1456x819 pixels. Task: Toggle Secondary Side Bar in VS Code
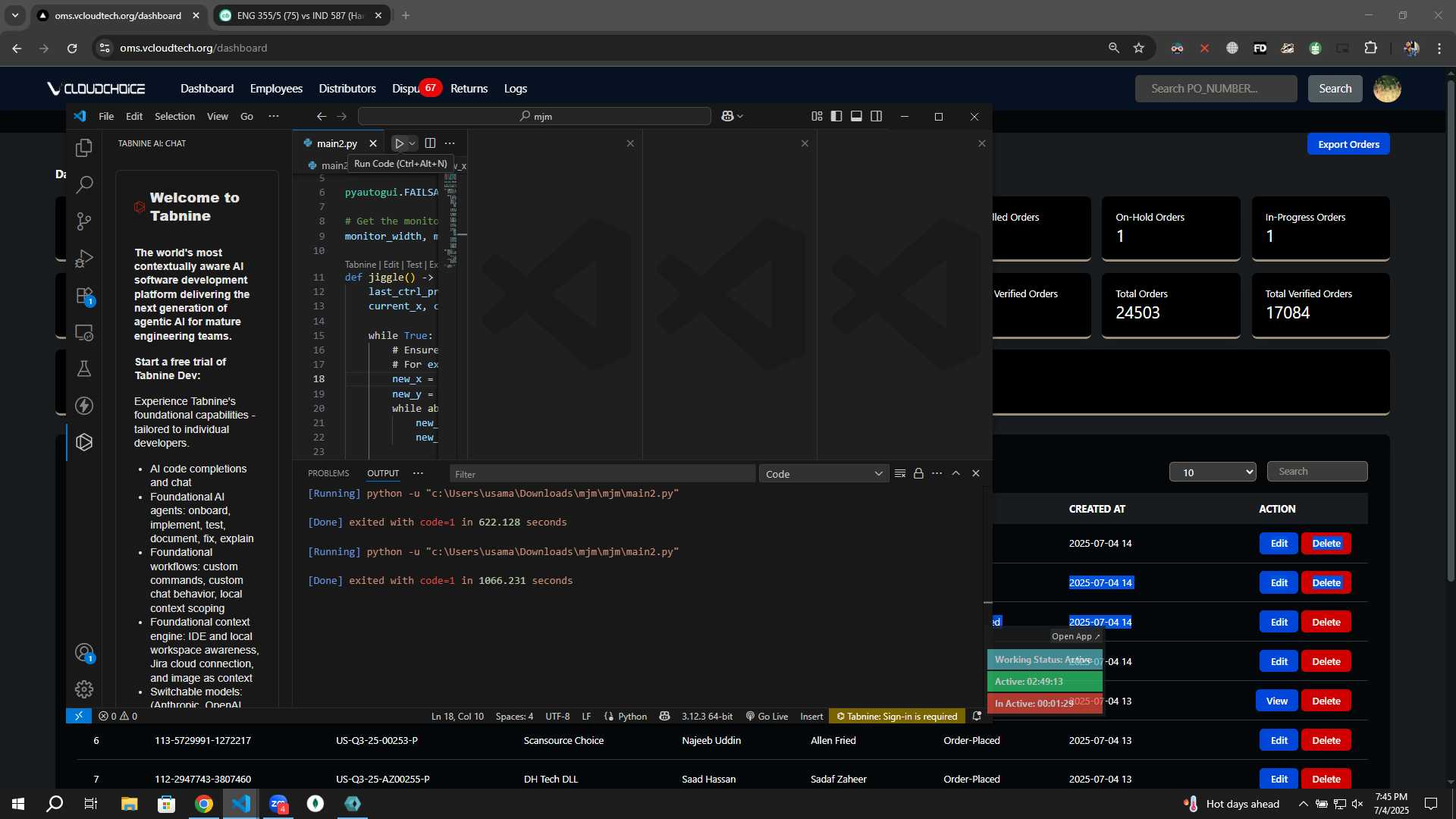click(x=877, y=116)
